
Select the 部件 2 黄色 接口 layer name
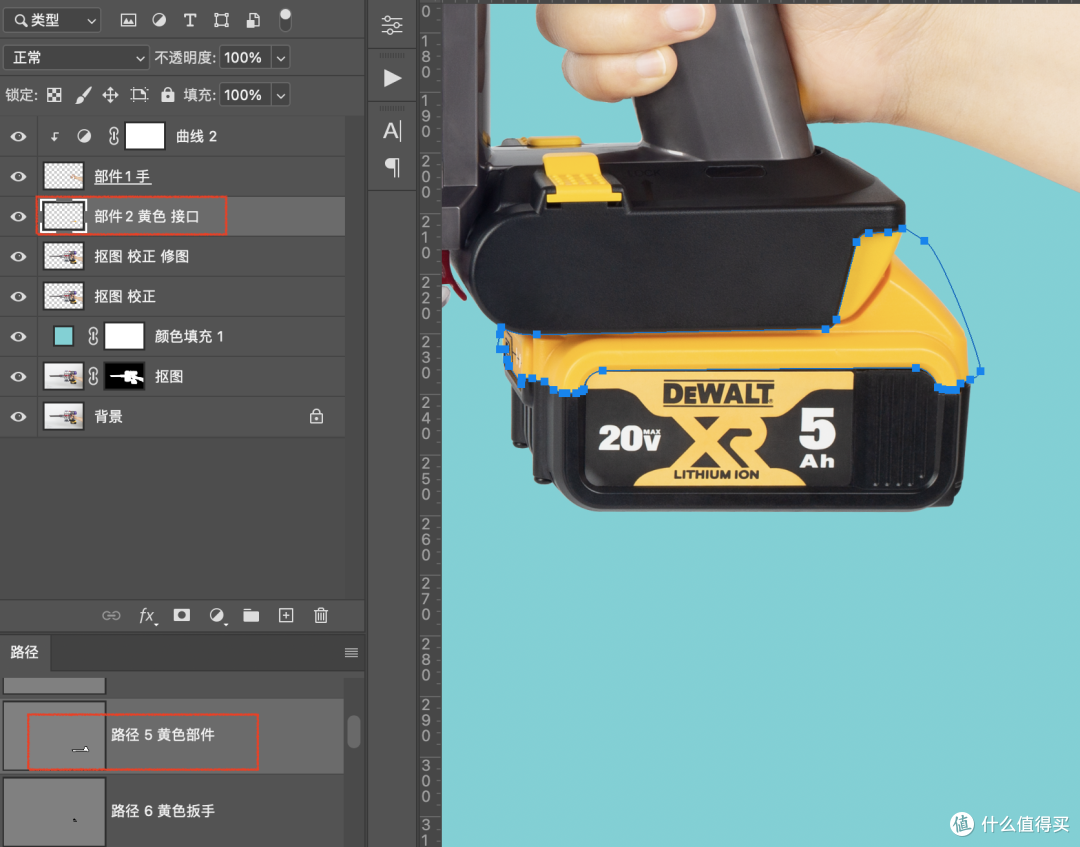click(x=147, y=216)
